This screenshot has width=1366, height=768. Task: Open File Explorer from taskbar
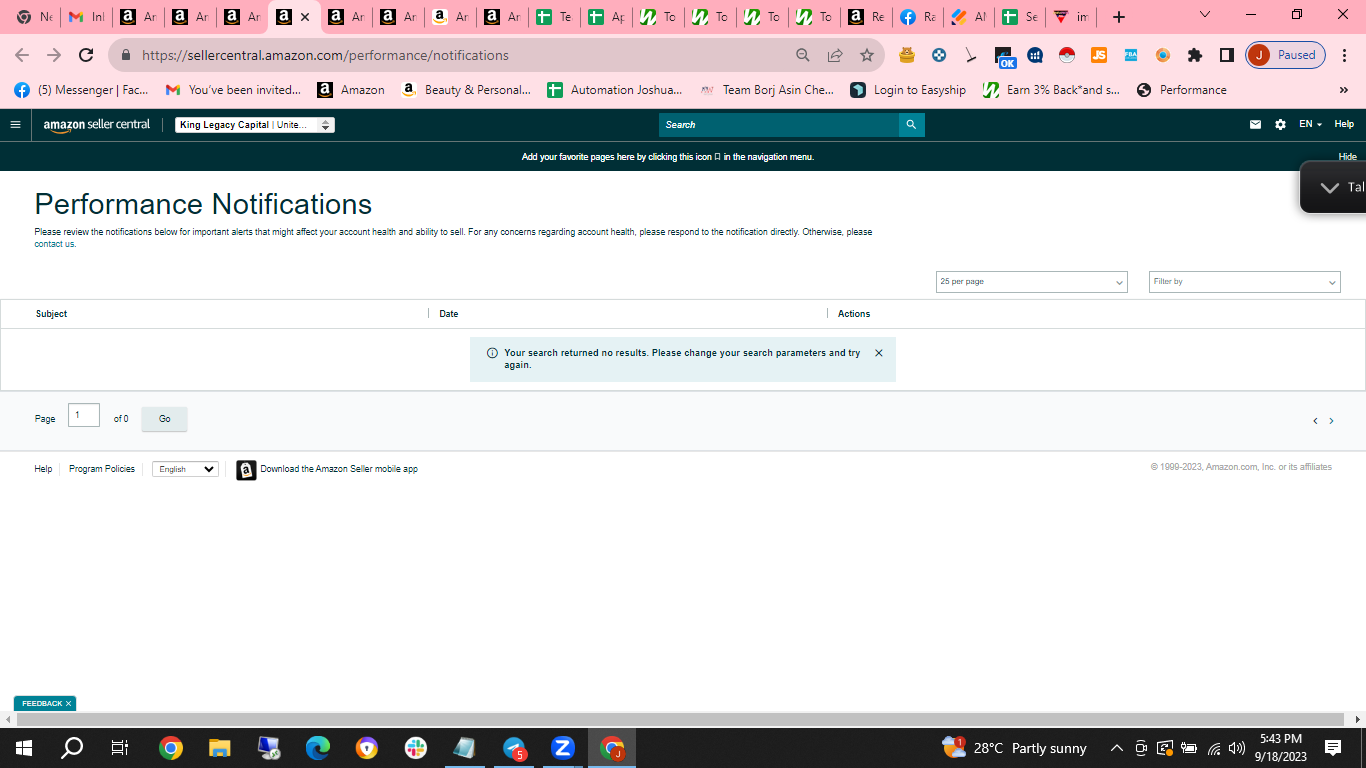tap(220, 748)
